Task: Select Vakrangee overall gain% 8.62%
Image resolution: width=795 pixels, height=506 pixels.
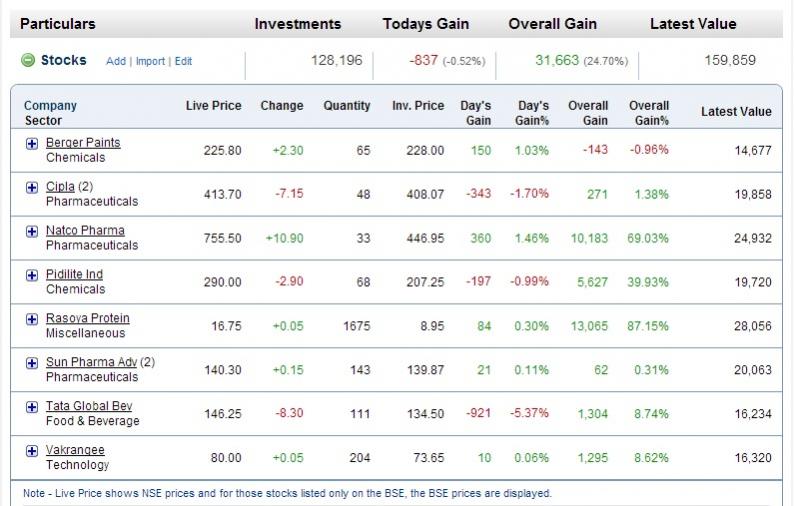Action: [x=651, y=458]
